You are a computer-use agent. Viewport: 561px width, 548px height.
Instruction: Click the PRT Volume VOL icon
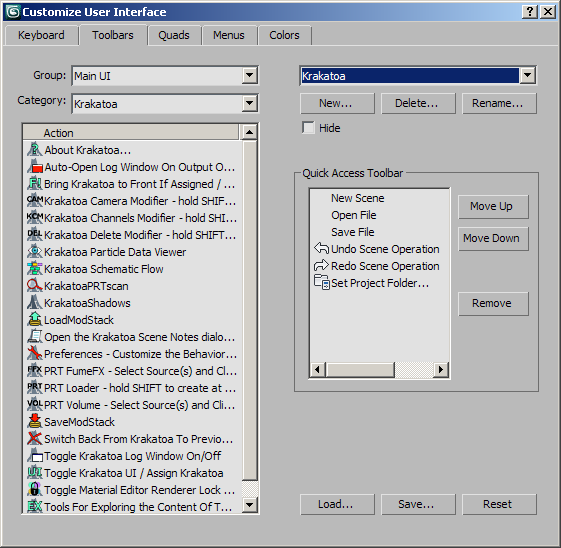(35, 405)
